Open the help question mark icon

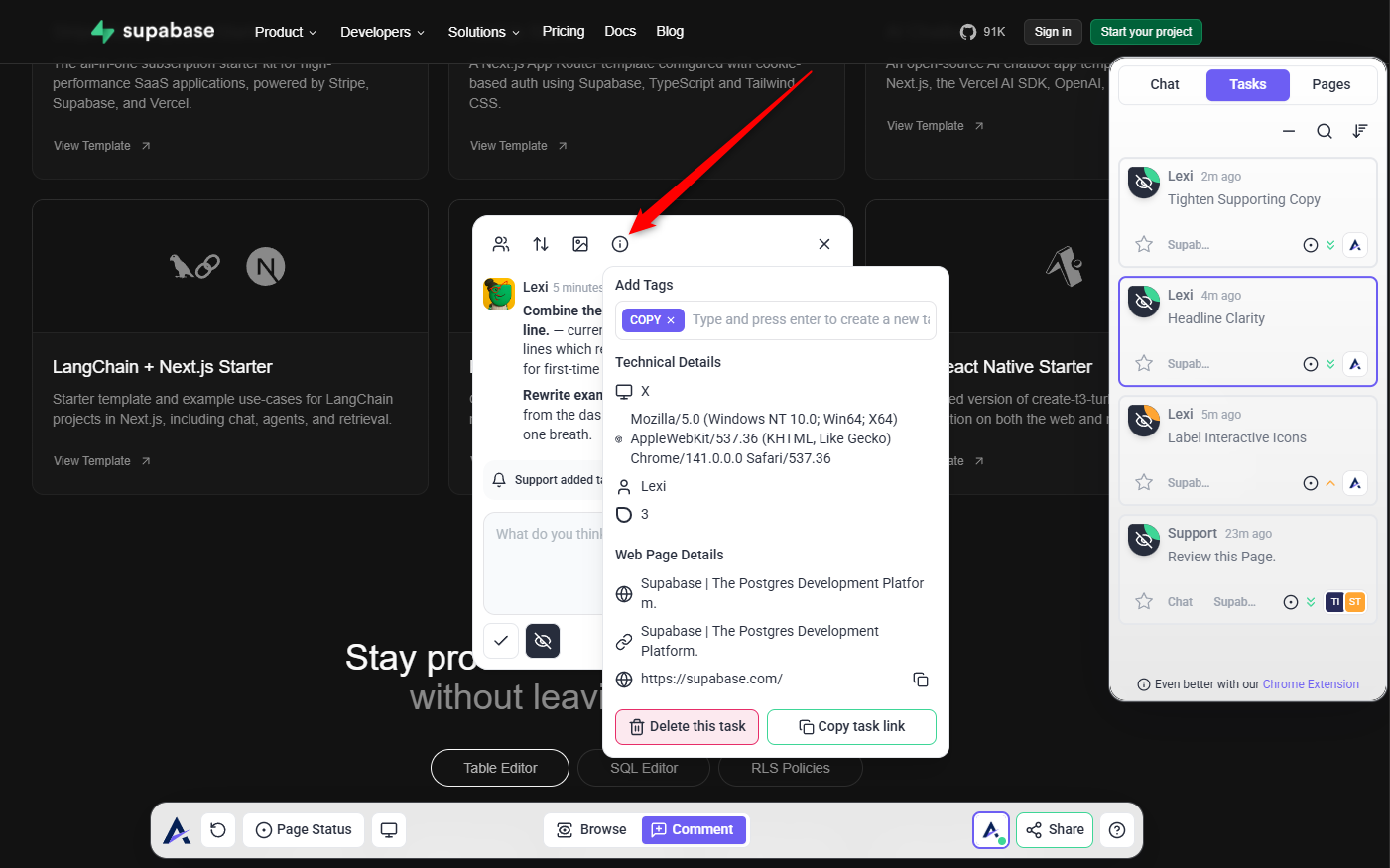coord(1117,830)
